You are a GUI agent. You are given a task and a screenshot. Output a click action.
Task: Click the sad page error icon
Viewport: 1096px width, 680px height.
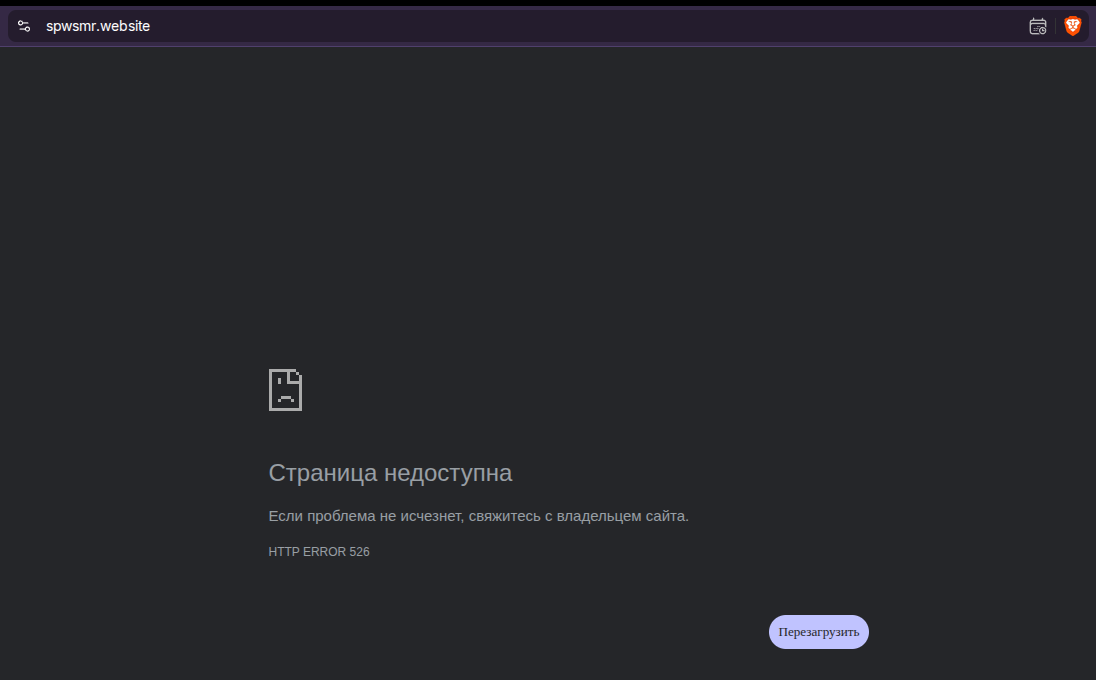pyautogui.click(x=285, y=390)
